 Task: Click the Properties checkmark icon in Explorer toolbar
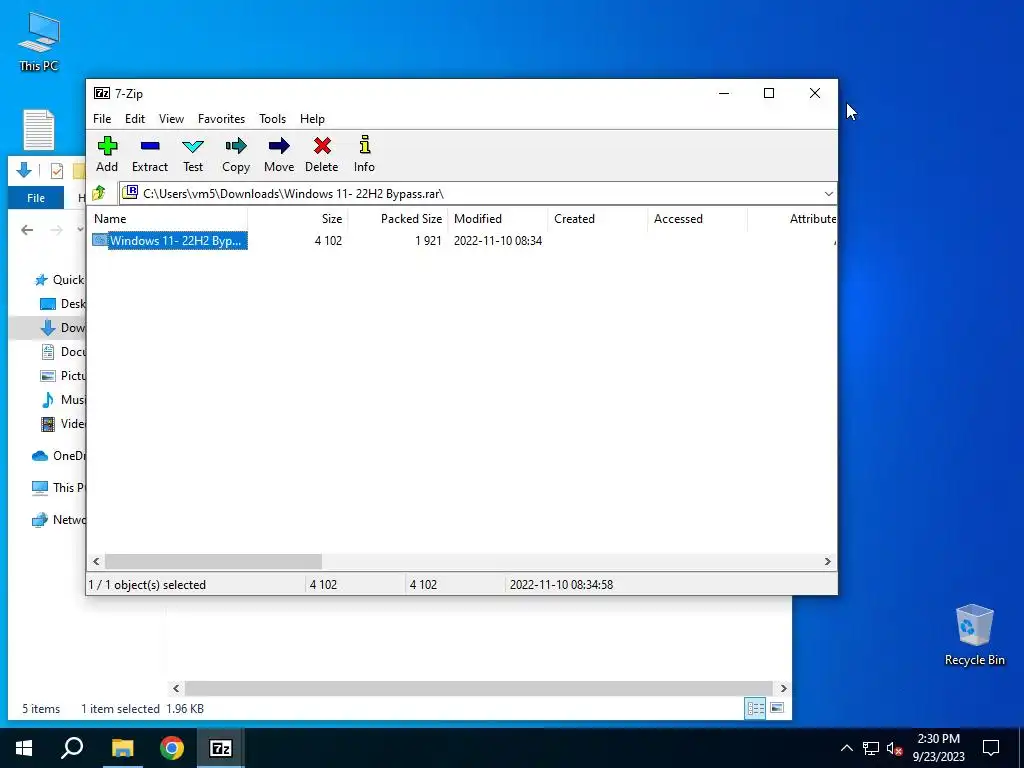click(57, 171)
